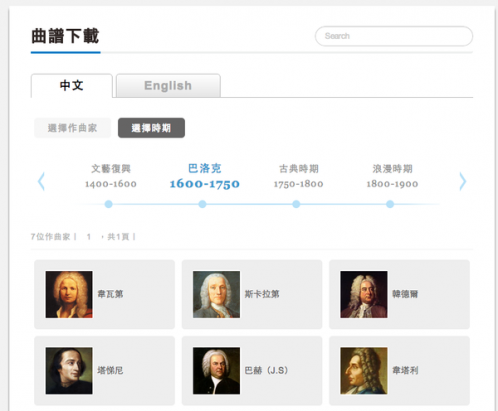Open Handel's portrait thumbnail (韓德爾)
498x411 pixels.
point(364,294)
